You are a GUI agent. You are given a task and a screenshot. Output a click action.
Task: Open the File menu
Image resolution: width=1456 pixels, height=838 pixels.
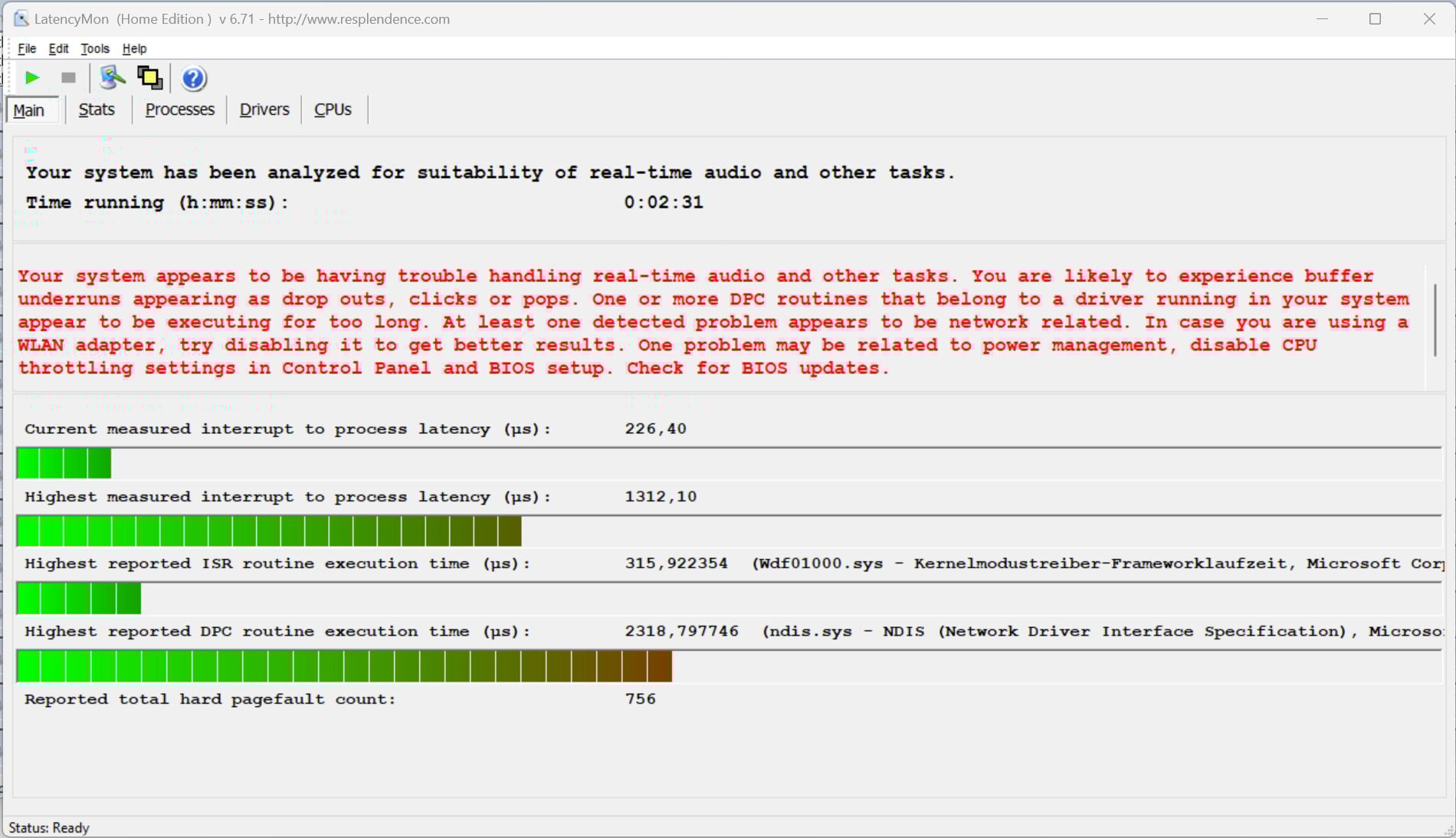click(27, 48)
